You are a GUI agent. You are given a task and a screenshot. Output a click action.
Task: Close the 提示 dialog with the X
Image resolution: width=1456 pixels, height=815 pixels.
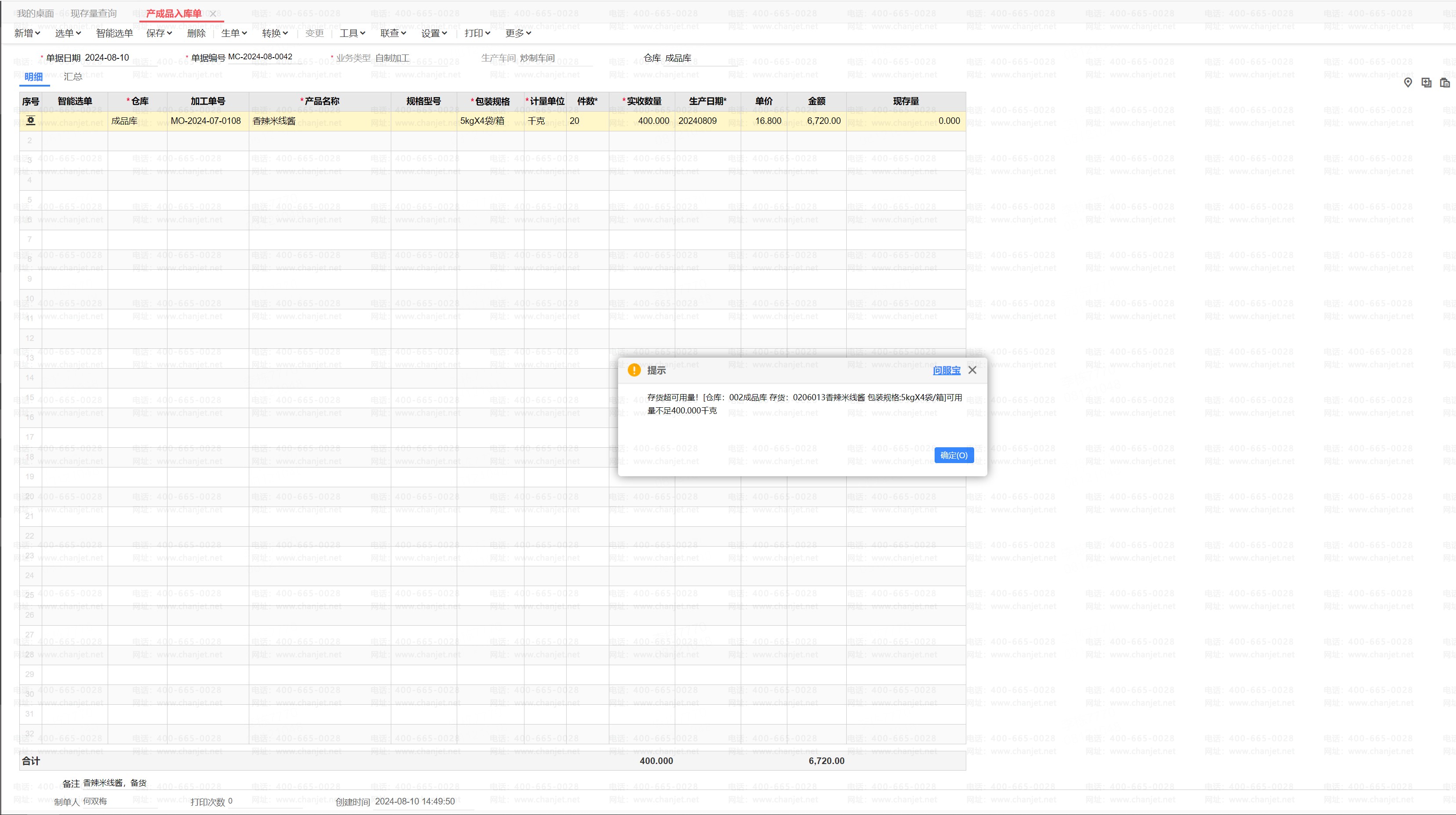[x=972, y=370]
